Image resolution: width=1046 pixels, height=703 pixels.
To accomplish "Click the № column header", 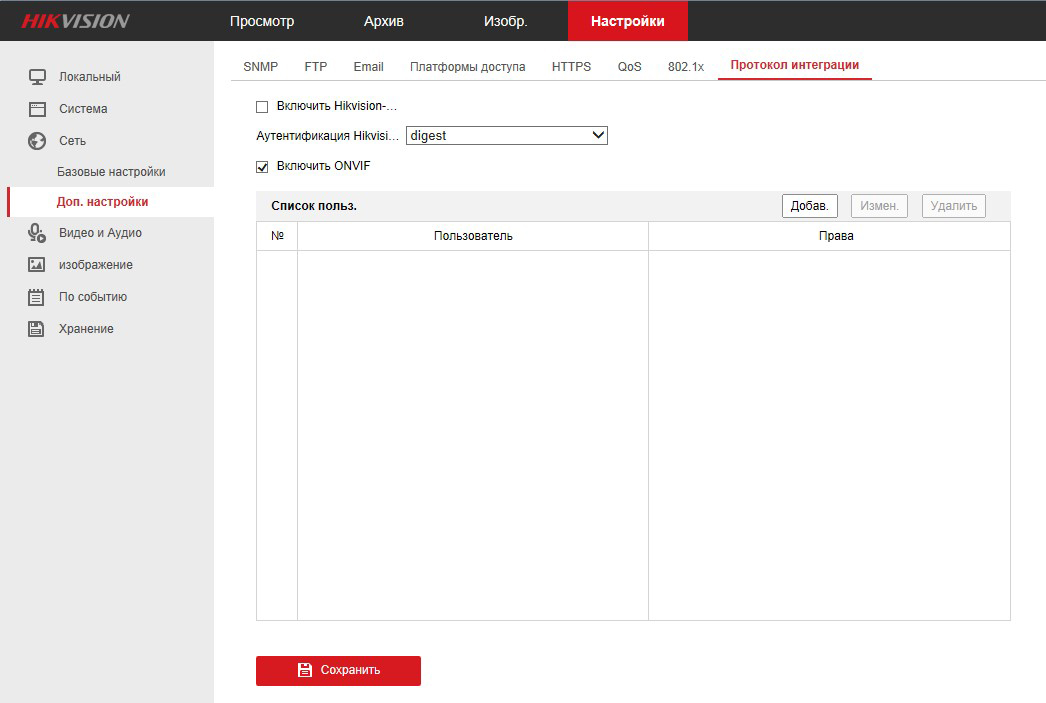I will [x=277, y=236].
